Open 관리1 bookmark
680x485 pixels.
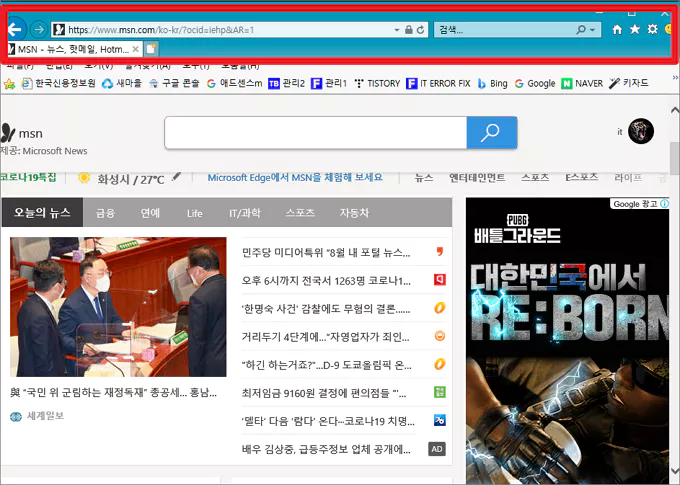pos(329,83)
